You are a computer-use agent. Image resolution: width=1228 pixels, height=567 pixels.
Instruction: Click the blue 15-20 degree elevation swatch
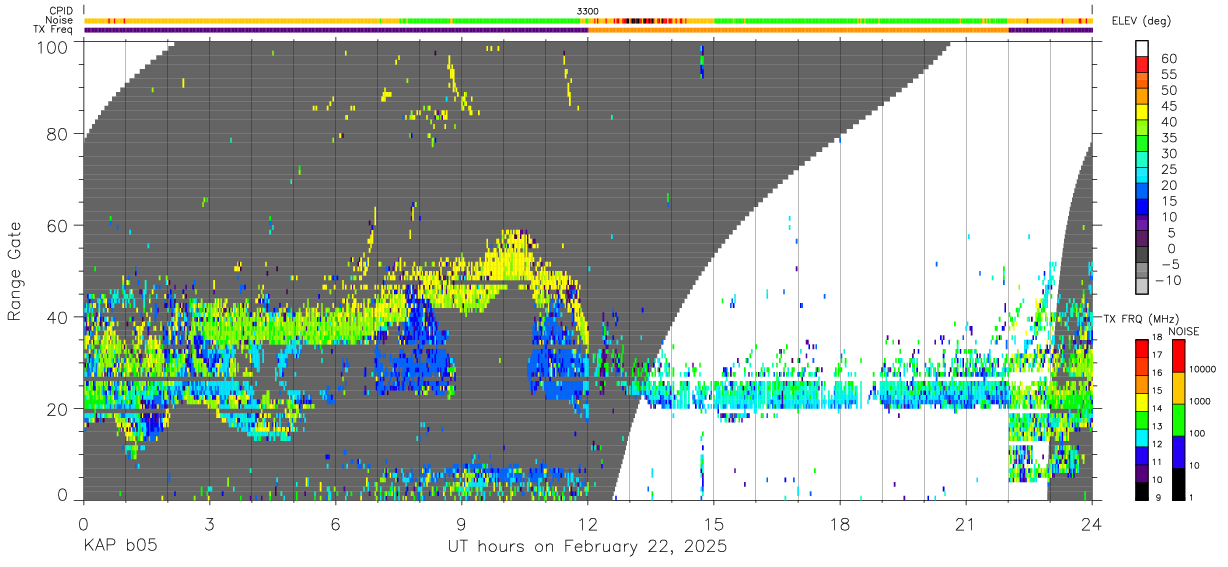tap(1142, 192)
